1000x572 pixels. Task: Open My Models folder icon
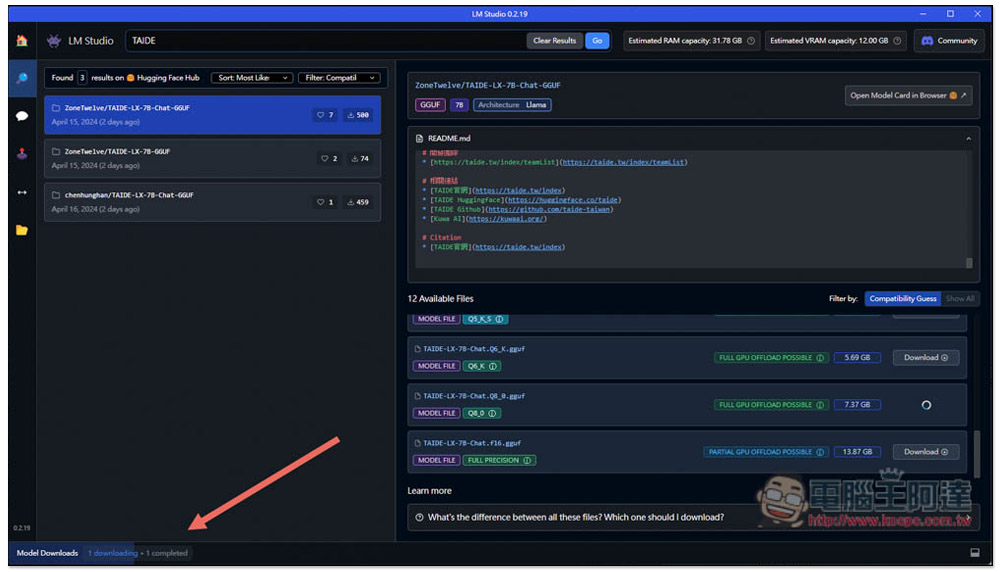[x=22, y=230]
